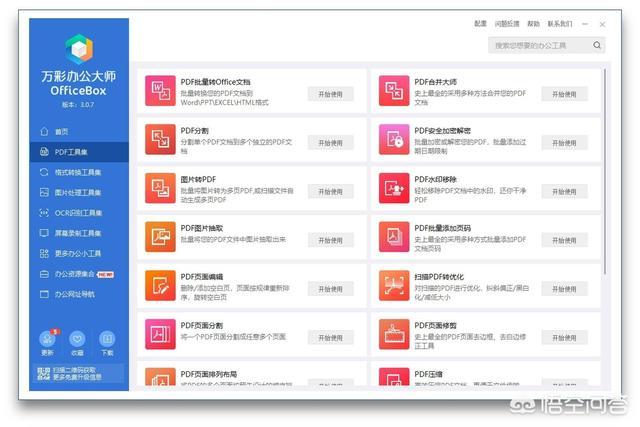The height and width of the screenshot is (427, 640).
Task: Click 开始使用 for PDF合并大师
Action: click(564, 94)
